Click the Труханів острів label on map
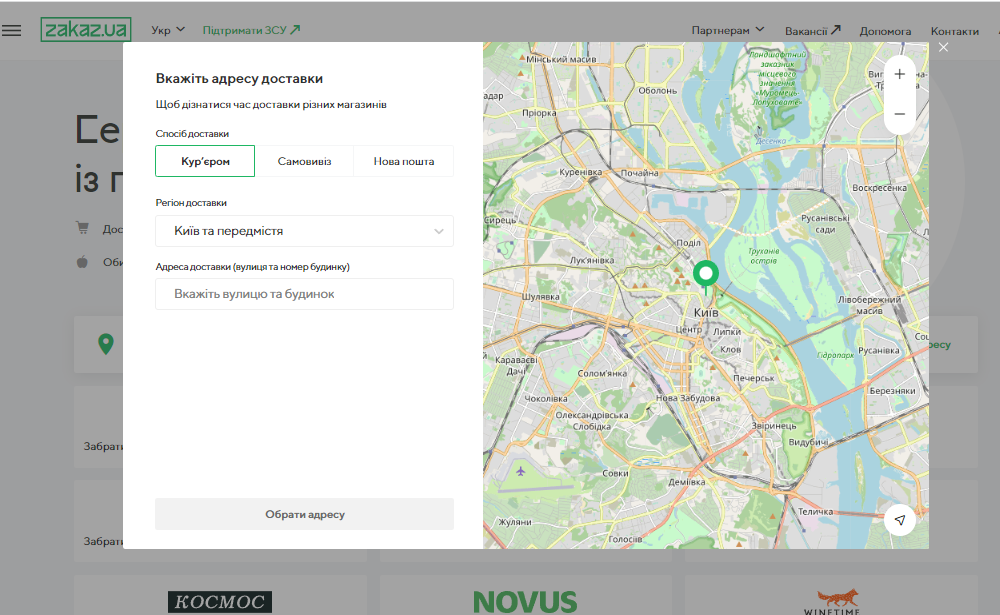The image size is (1000, 615). (x=763, y=256)
